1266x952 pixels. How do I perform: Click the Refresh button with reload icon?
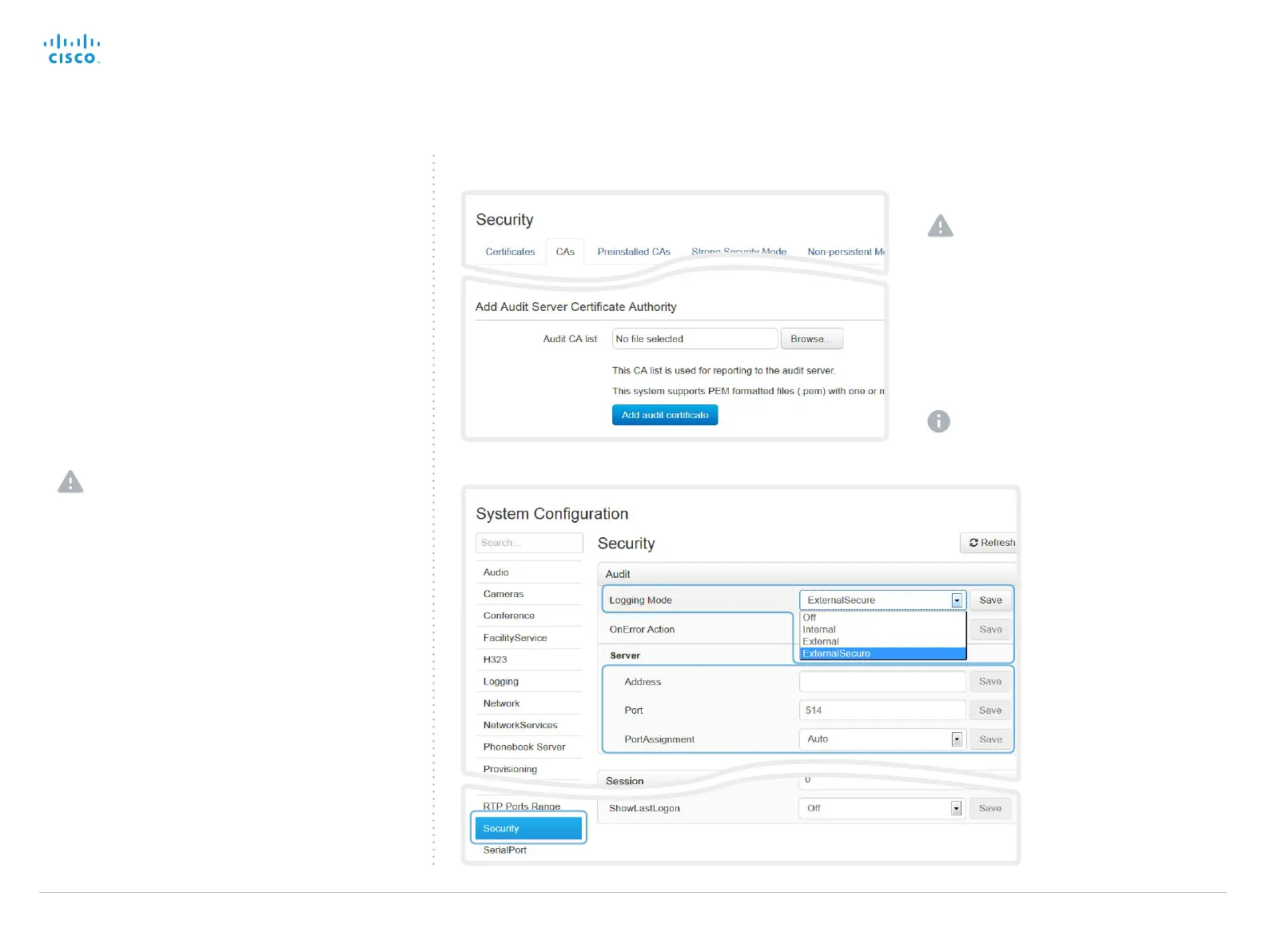pyautogui.click(x=991, y=543)
